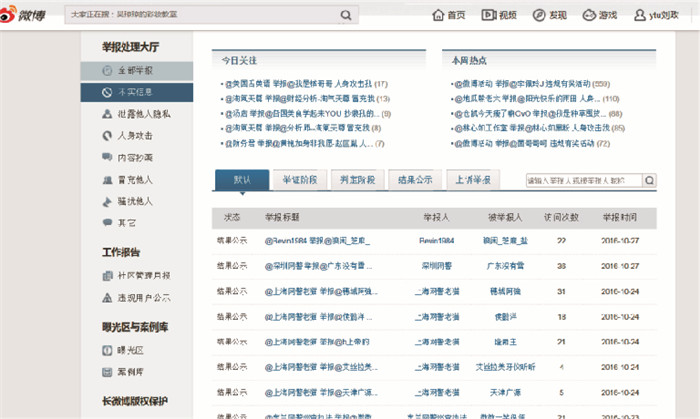The image size is (700, 419).
Task: Click the search magnifier in top bar
Action: [345, 16]
